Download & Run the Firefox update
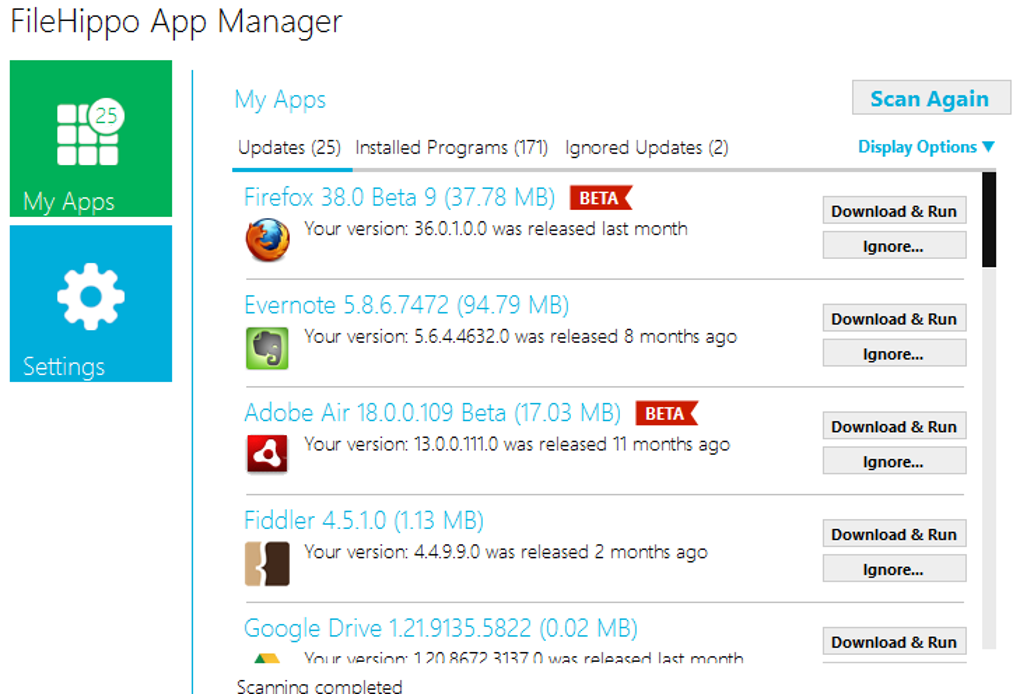Image resolution: width=1020 pixels, height=694 pixels. 894,211
